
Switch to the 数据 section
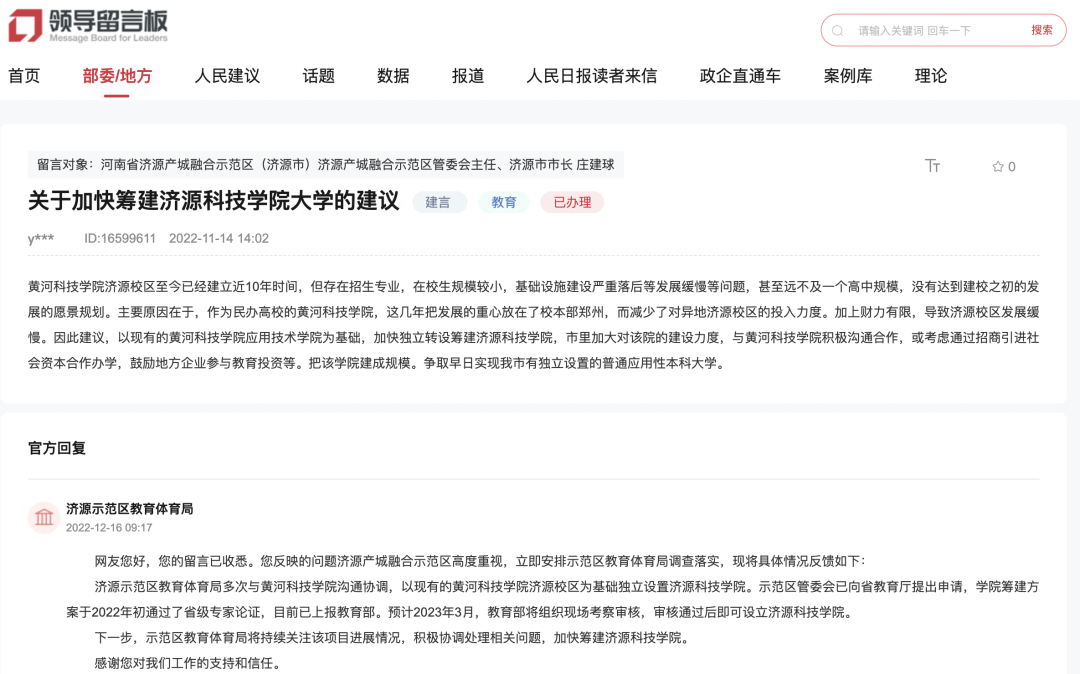(393, 75)
